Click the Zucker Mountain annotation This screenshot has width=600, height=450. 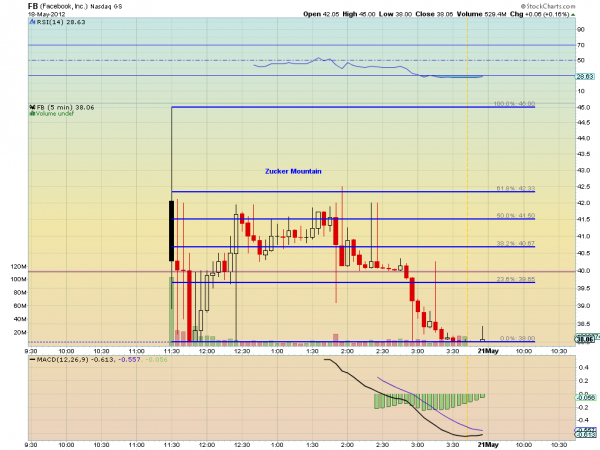pos(293,171)
